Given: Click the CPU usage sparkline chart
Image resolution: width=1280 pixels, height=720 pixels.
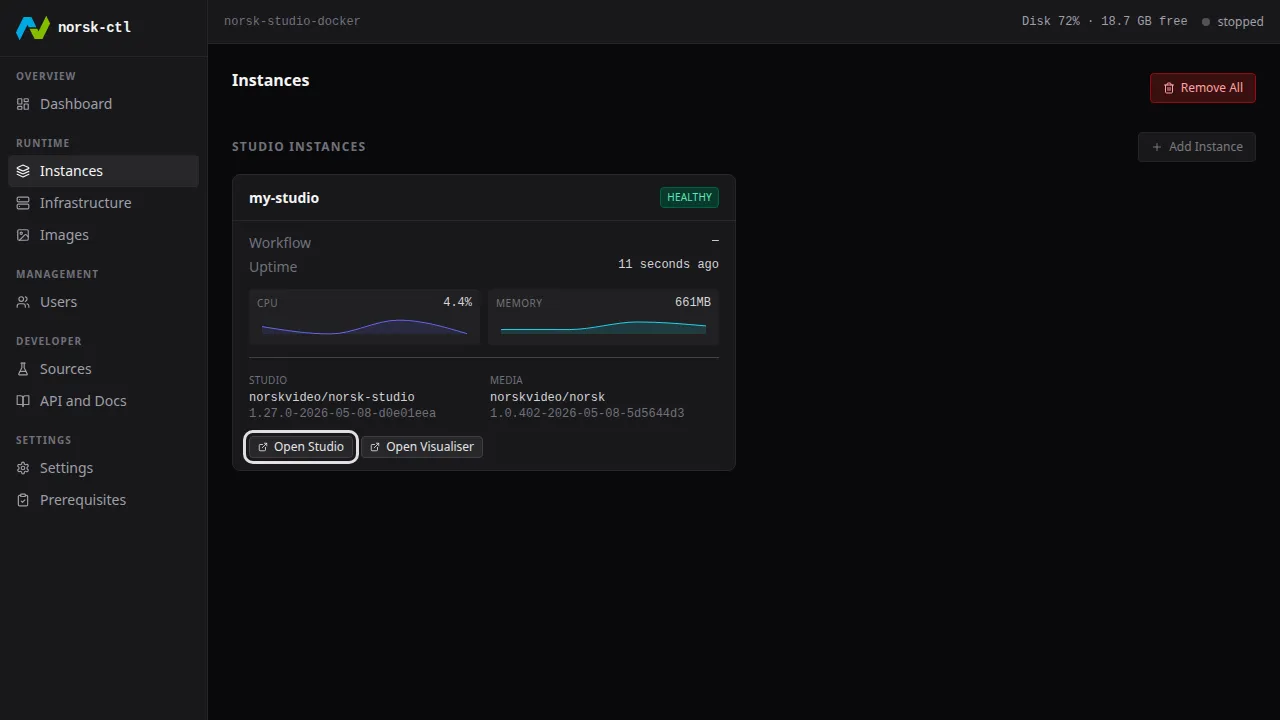Looking at the screenshot, I should [364, 327].
